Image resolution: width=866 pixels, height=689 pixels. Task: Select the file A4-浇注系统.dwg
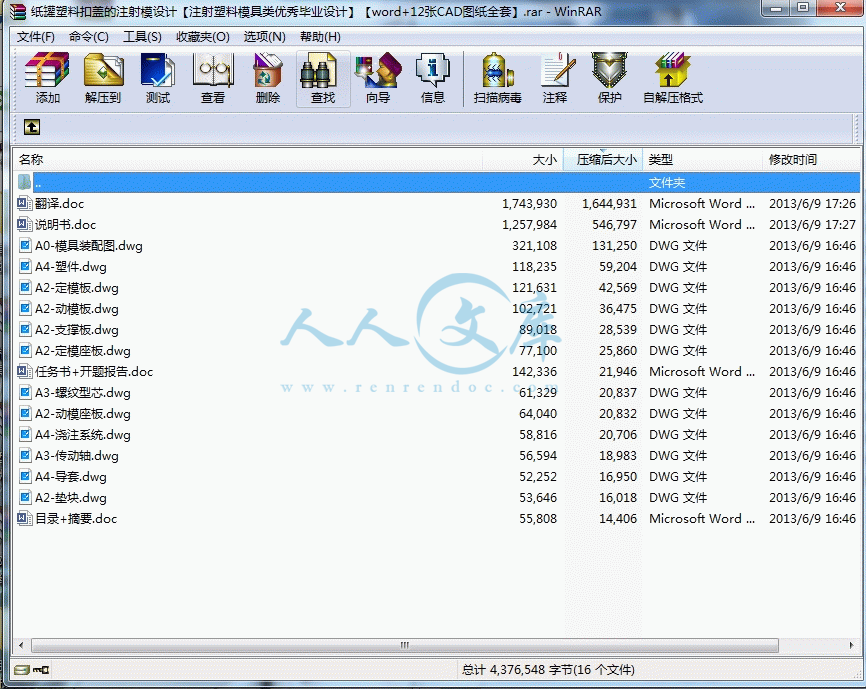pos(83,434)
